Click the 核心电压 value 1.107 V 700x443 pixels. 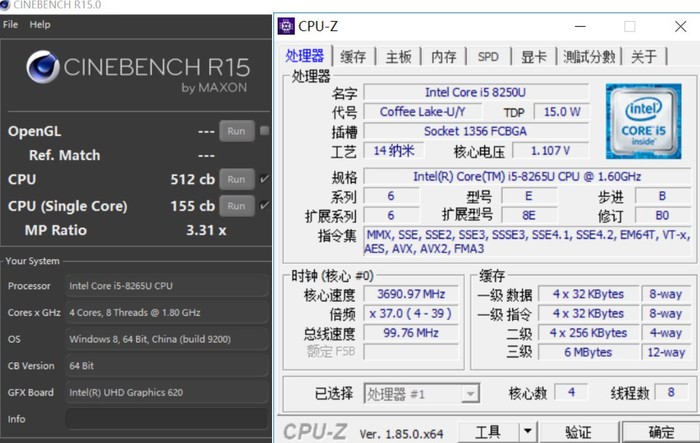tap(550, 150)
